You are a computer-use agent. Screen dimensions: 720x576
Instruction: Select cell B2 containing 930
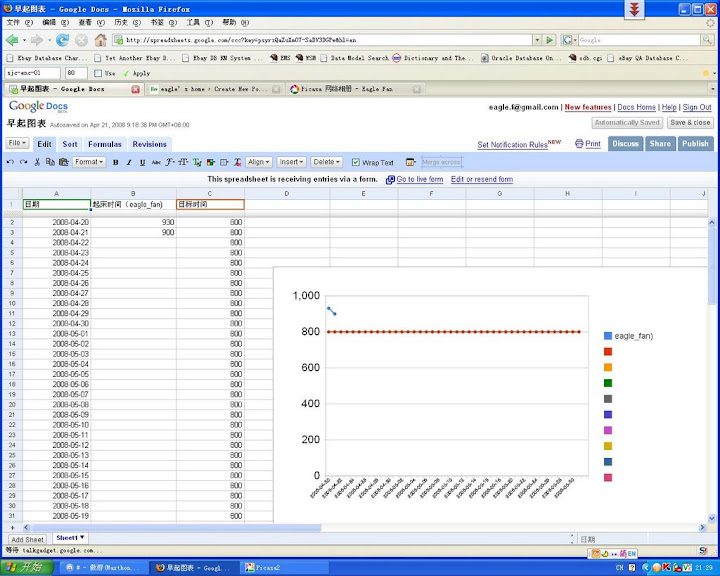click(x=133, y=222)
